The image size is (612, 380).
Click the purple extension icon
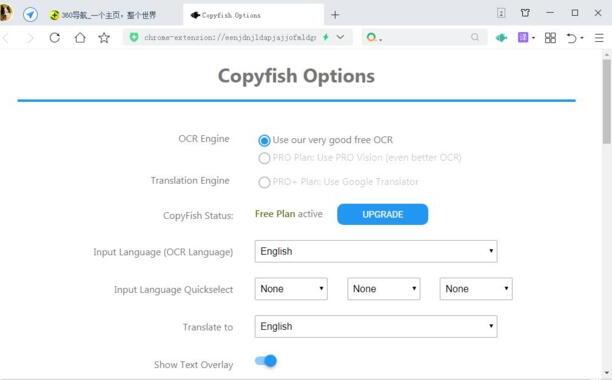coord(523,37)
